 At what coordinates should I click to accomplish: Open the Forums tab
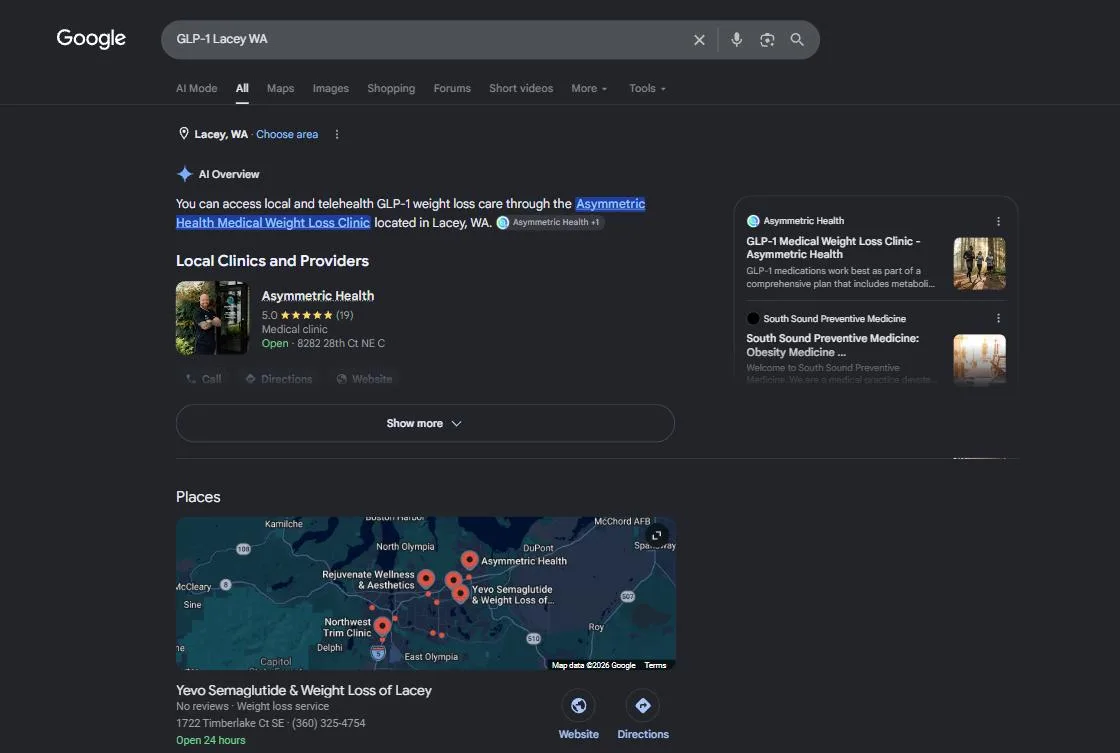click(452, 89)
